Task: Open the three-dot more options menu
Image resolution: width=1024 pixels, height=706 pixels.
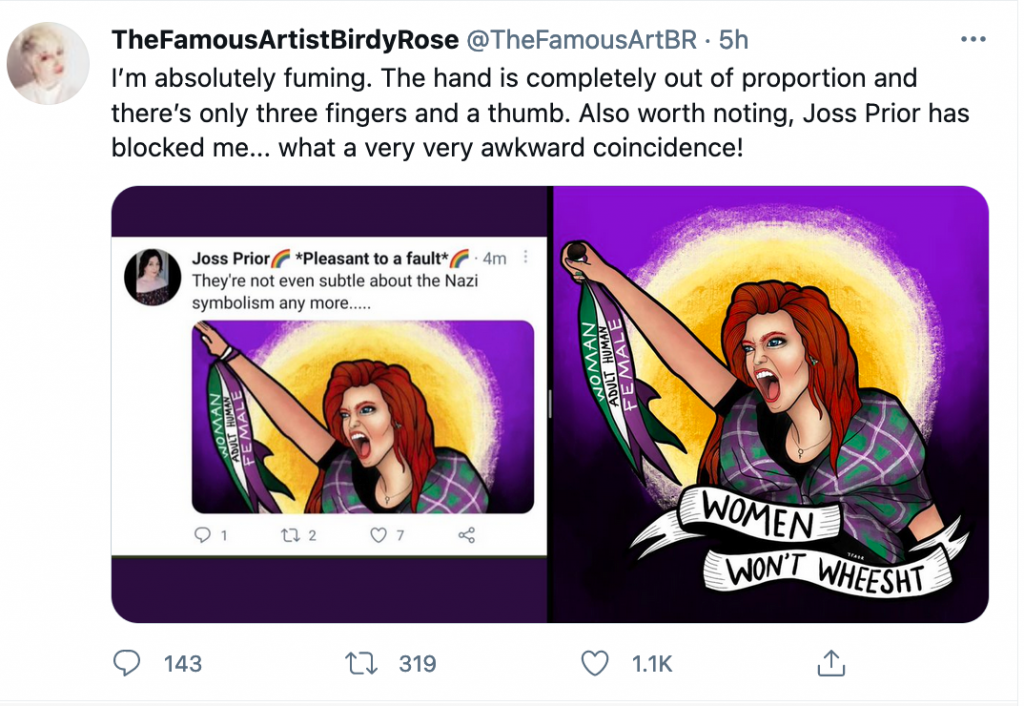Action: [x=972, y=40]
